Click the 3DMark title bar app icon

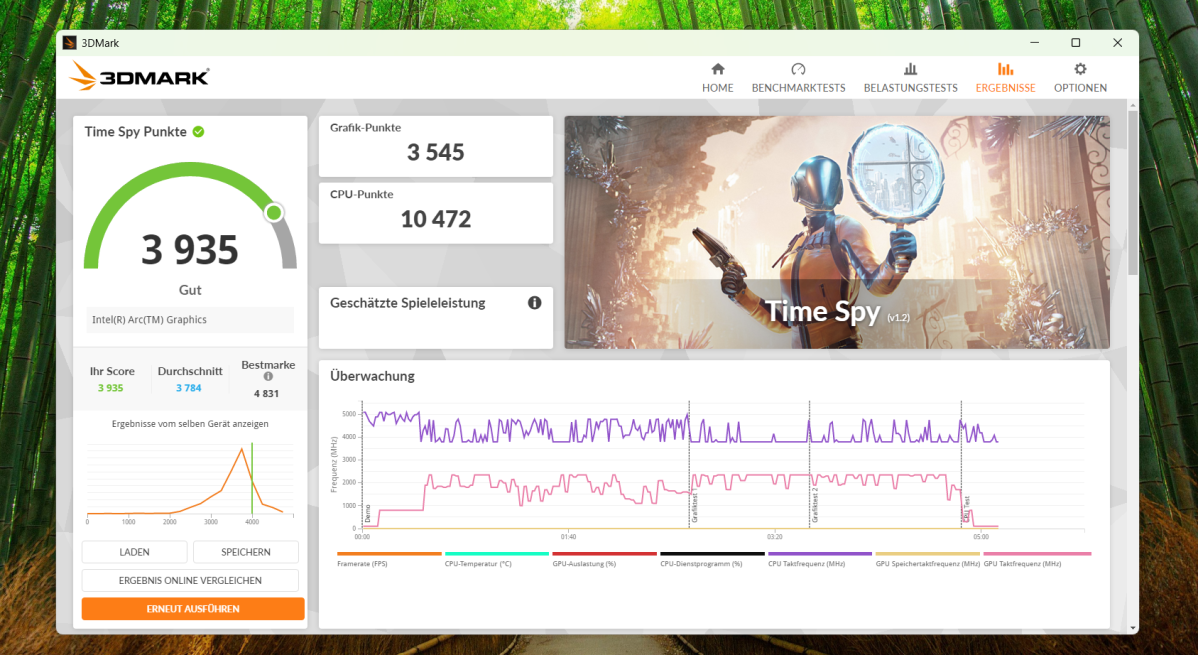70,43
